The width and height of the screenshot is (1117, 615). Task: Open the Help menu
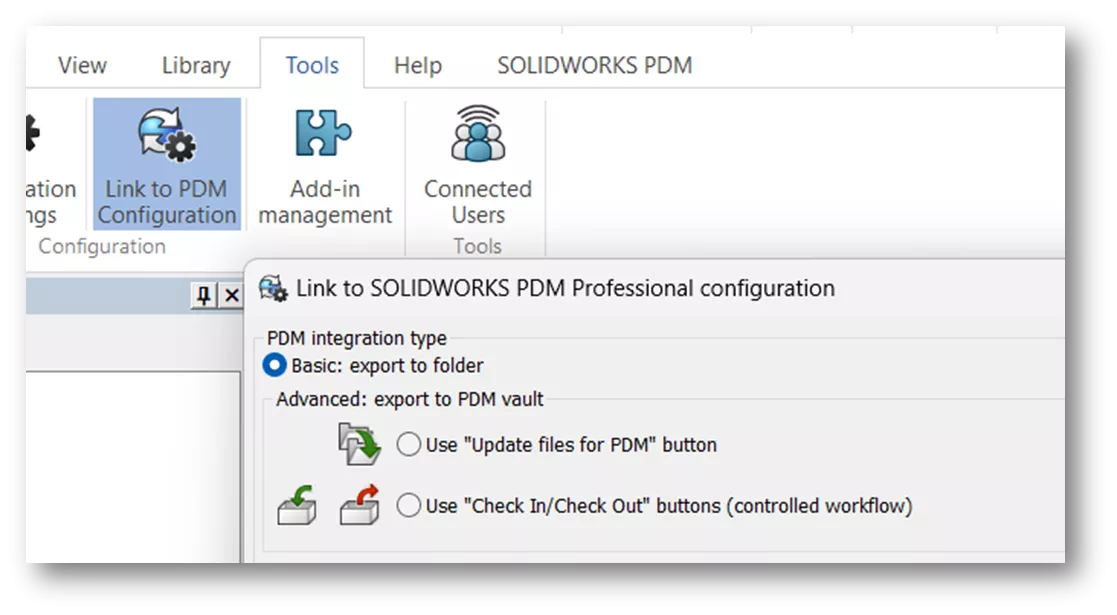(x=416, y=65)
